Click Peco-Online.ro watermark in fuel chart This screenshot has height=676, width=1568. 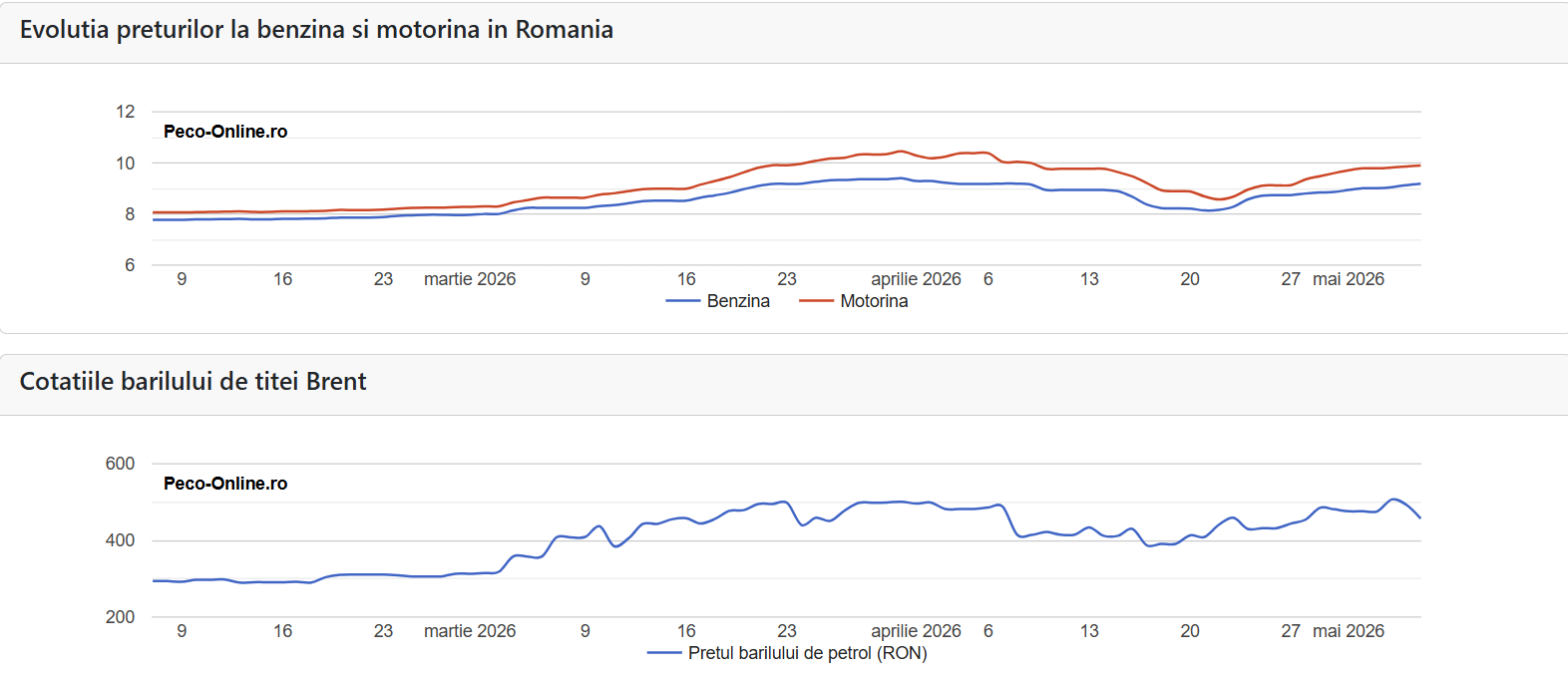click(225, 132)
